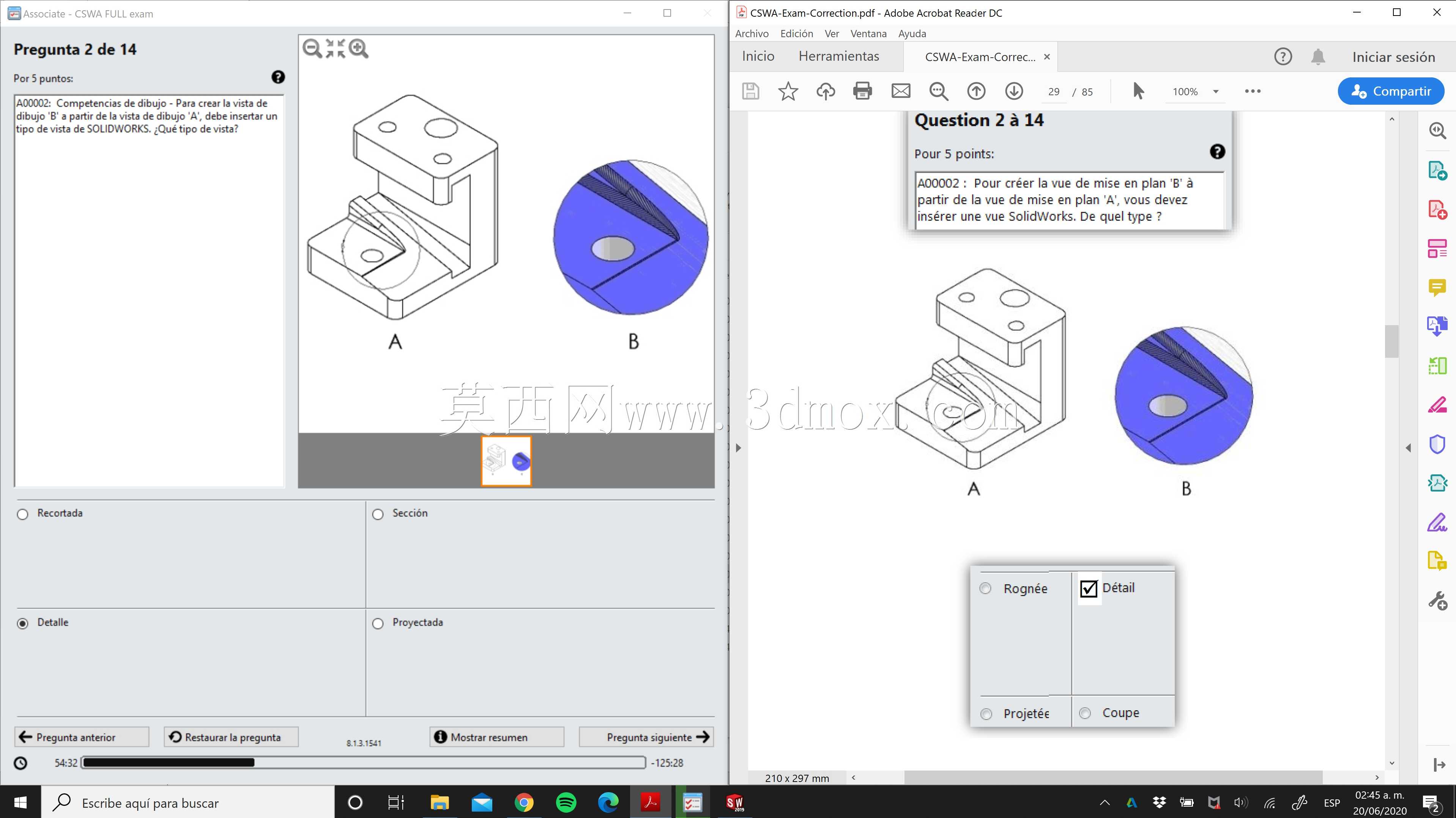Collapse right tools pane arrow in Acrobat

[x=1408, y=448]
